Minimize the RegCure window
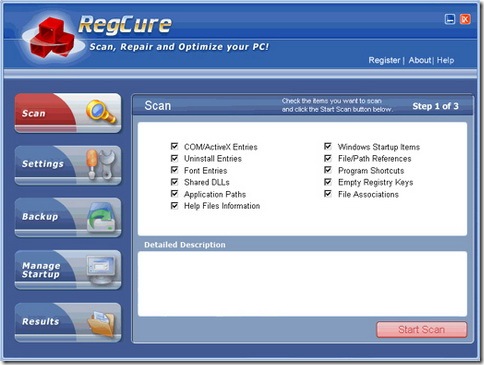This screenshot has height=365, width=484. [x=450, y=19]
